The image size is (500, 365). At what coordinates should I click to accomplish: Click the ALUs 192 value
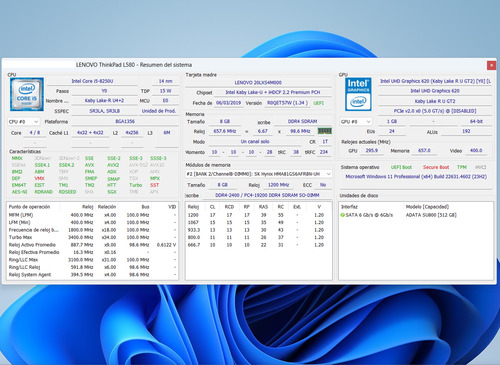pyautogui.click(x=466, y=131)
